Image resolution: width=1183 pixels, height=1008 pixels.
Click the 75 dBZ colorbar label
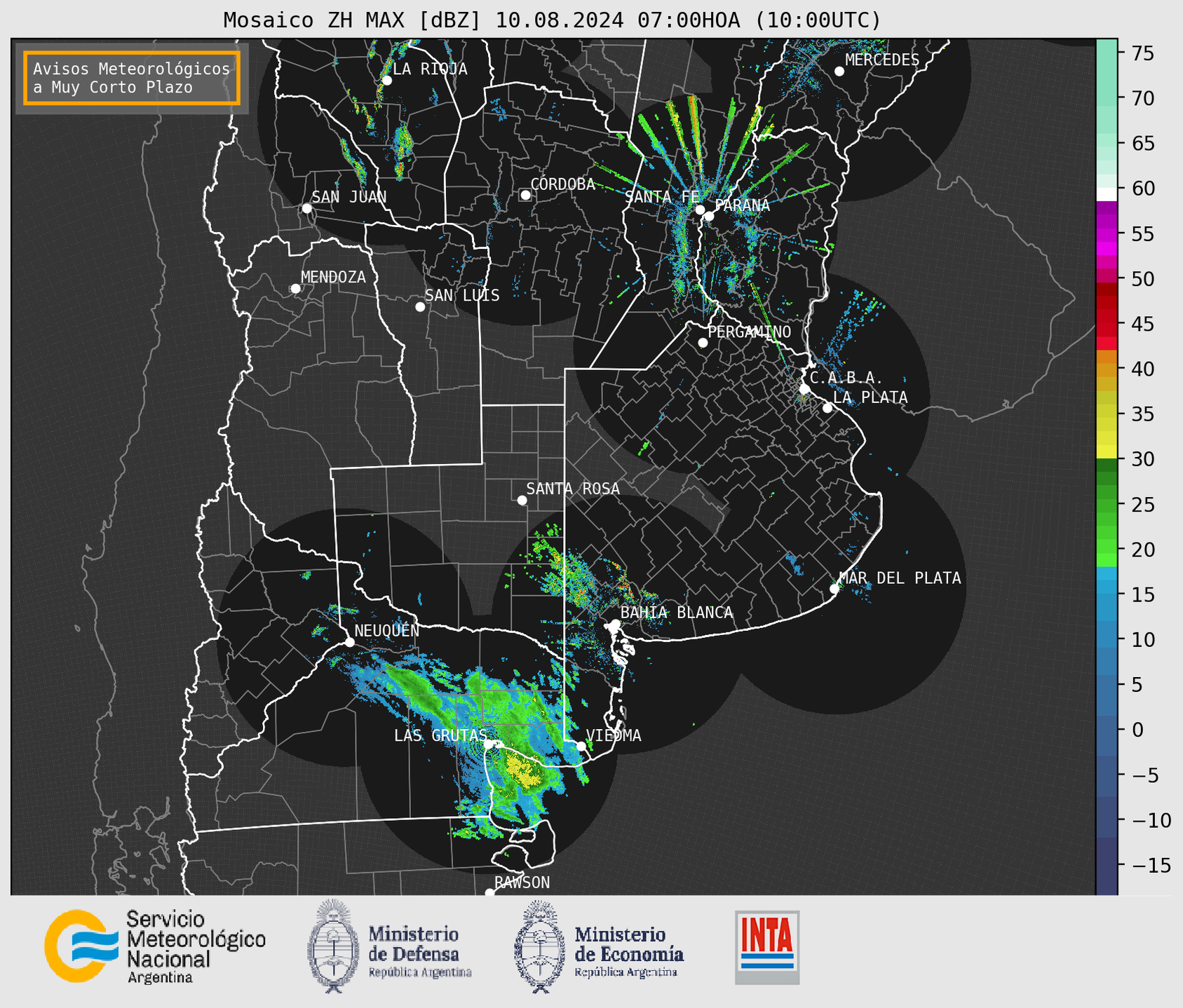[1143, 53]
